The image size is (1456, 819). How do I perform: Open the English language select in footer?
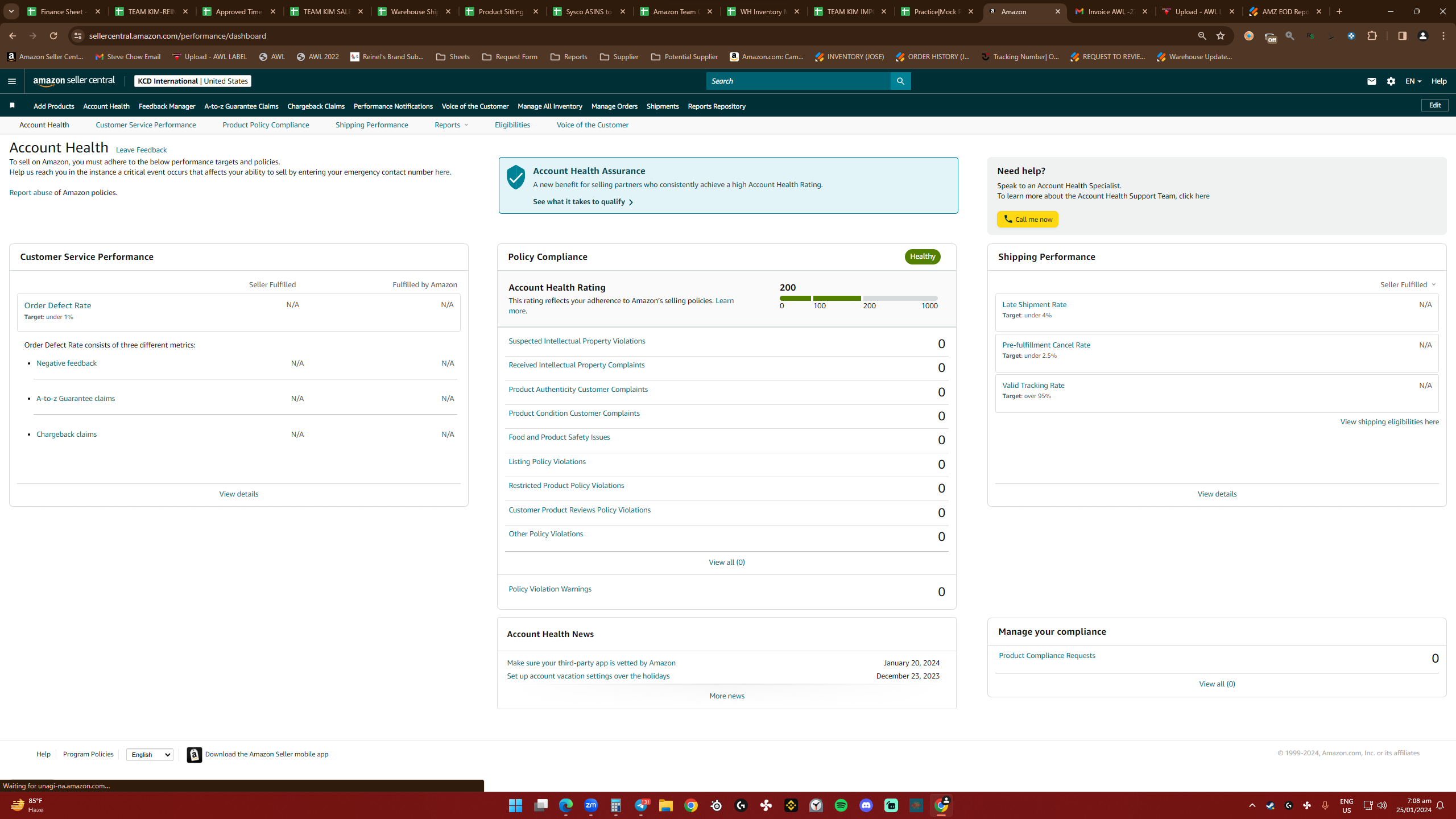[x=150, y=755]
